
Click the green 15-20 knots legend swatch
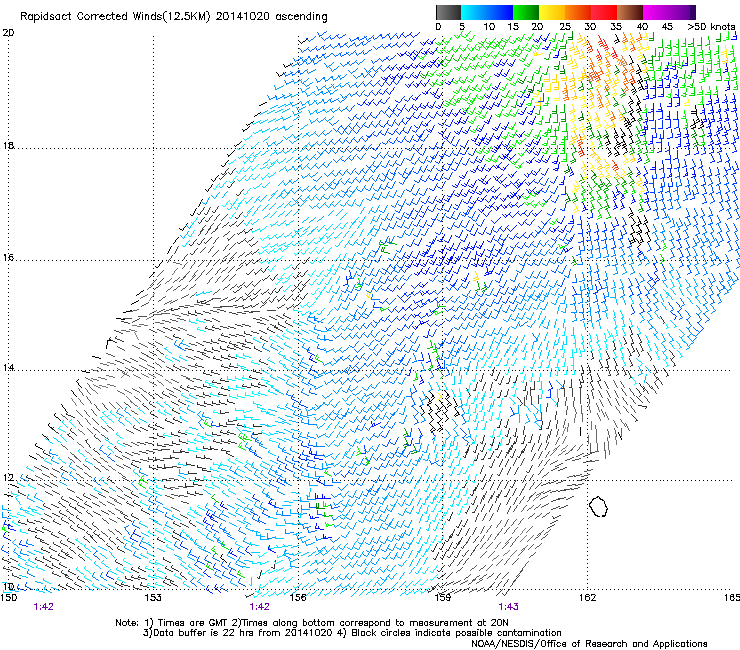tap(526, 12)
